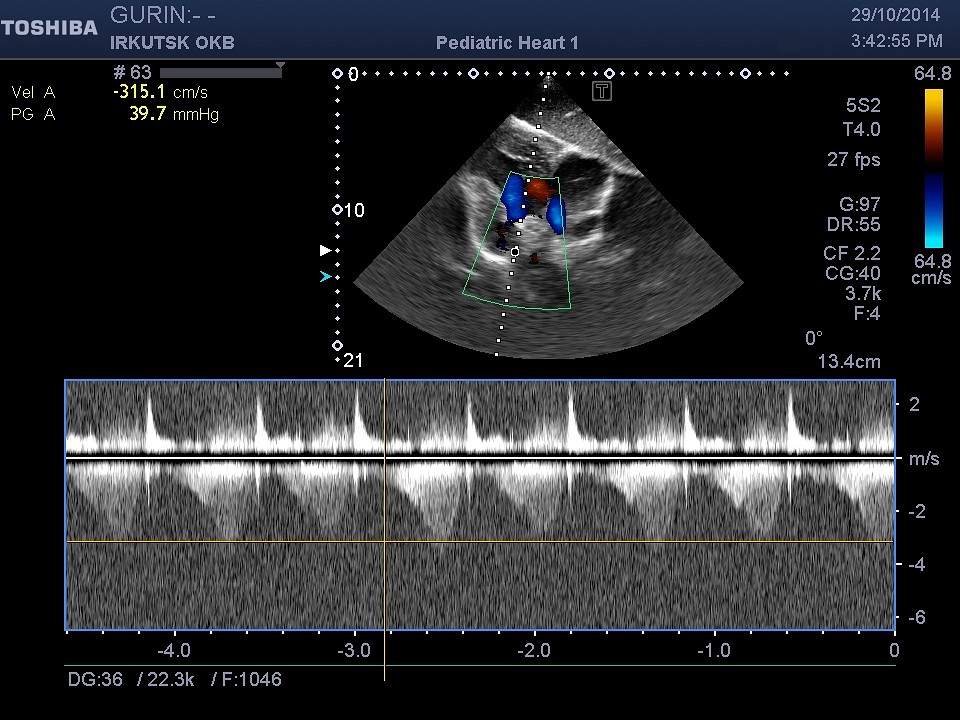The image size is (960, 720).
Task: Click the cine frame #63 progress bar
Action: pyautogui.click(x=220, y=73)
